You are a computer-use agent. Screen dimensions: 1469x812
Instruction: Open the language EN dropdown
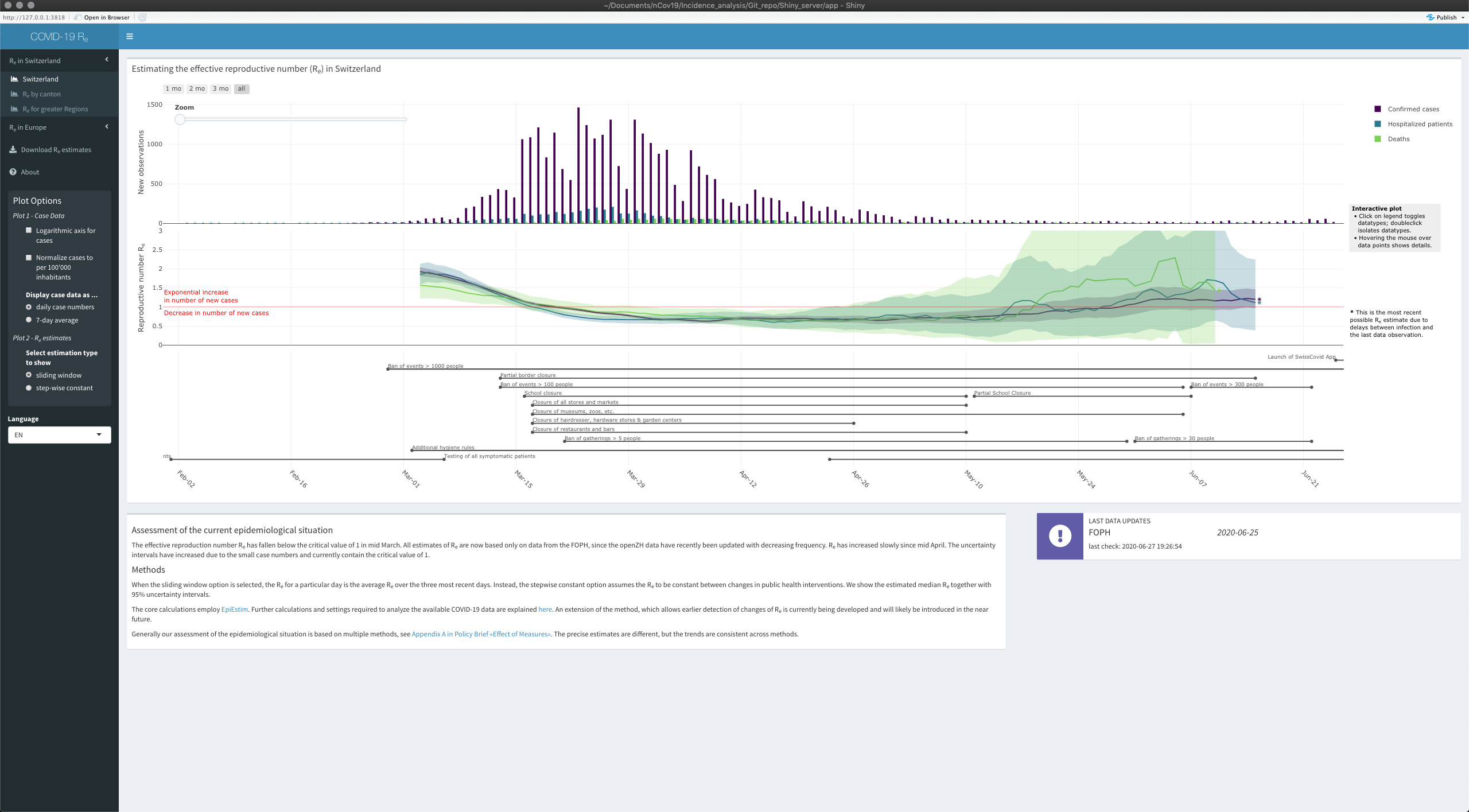coord(59,434)
